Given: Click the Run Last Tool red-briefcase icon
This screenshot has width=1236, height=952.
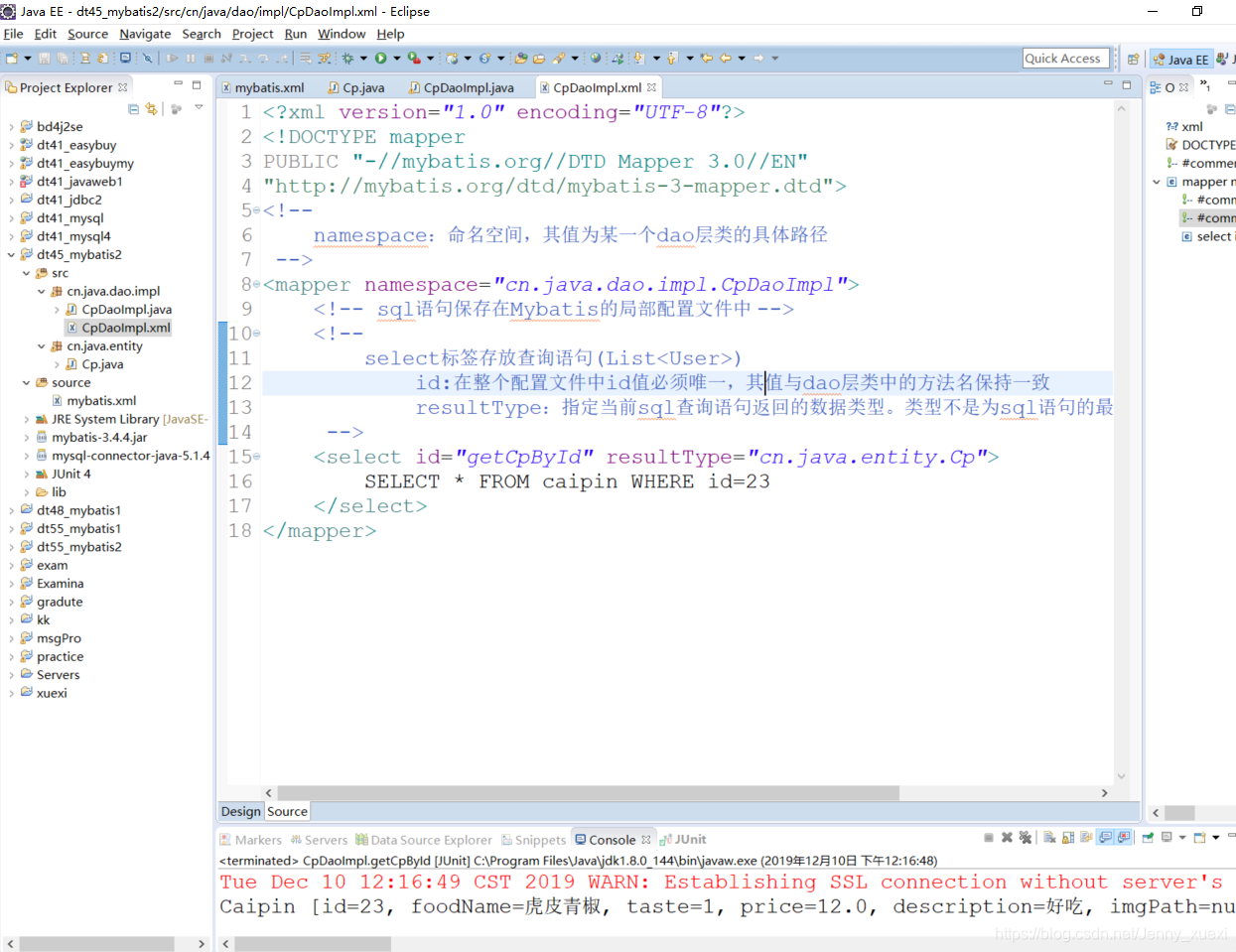Looking at the screenshot, I should (415, 59).
